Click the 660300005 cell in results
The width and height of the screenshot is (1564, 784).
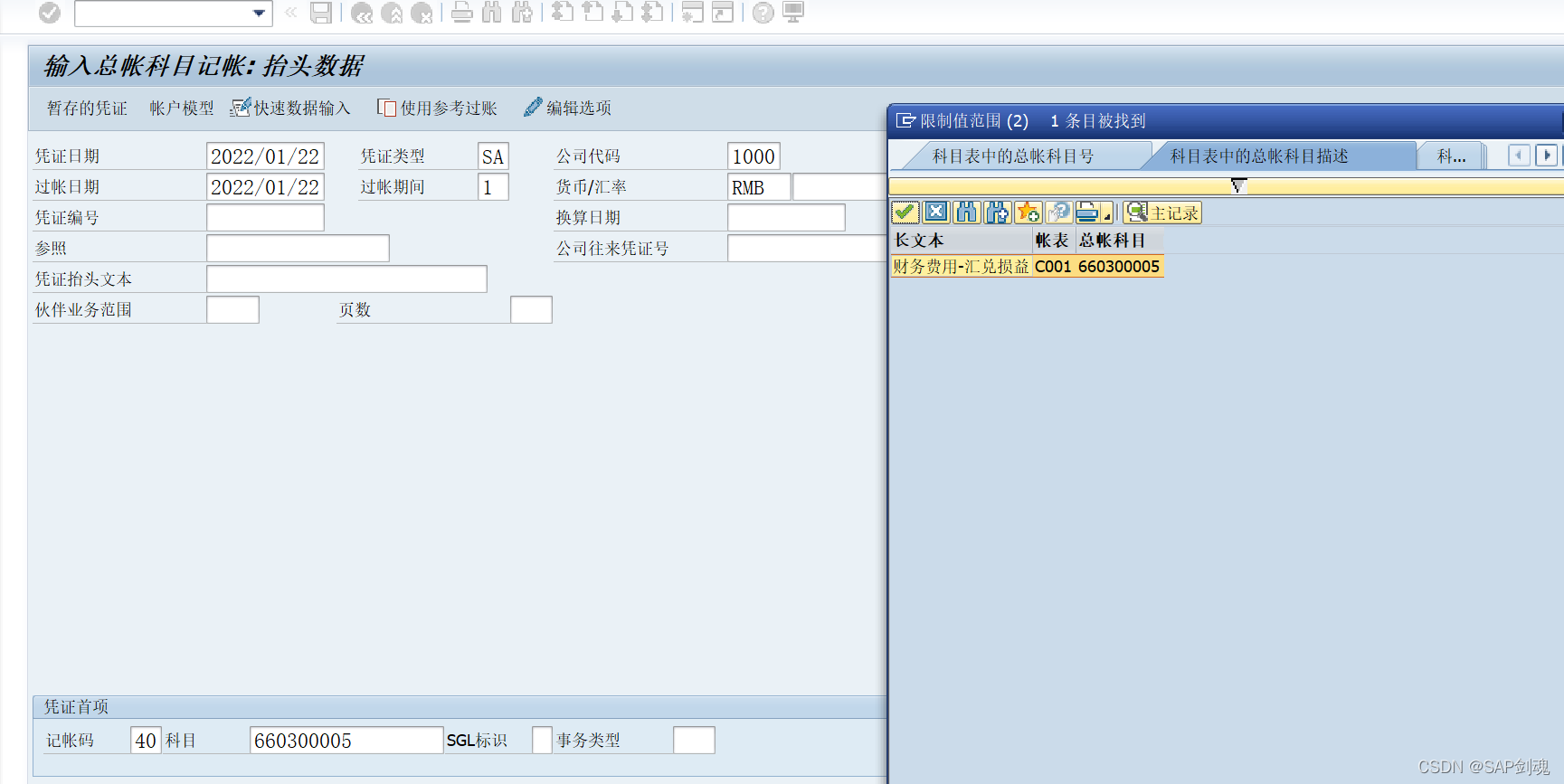(x=1119, y=267)
